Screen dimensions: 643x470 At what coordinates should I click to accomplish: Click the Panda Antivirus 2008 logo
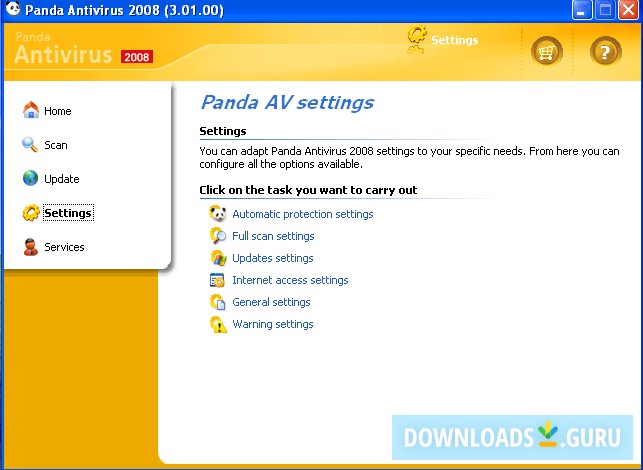[x=84, y=49]
